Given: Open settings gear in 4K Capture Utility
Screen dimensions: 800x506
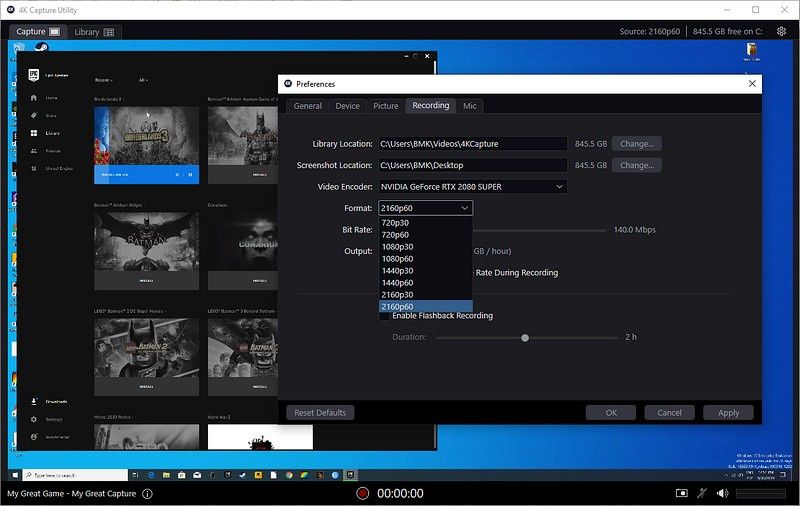Looking at the screenshot, I should tap(781, 31).
